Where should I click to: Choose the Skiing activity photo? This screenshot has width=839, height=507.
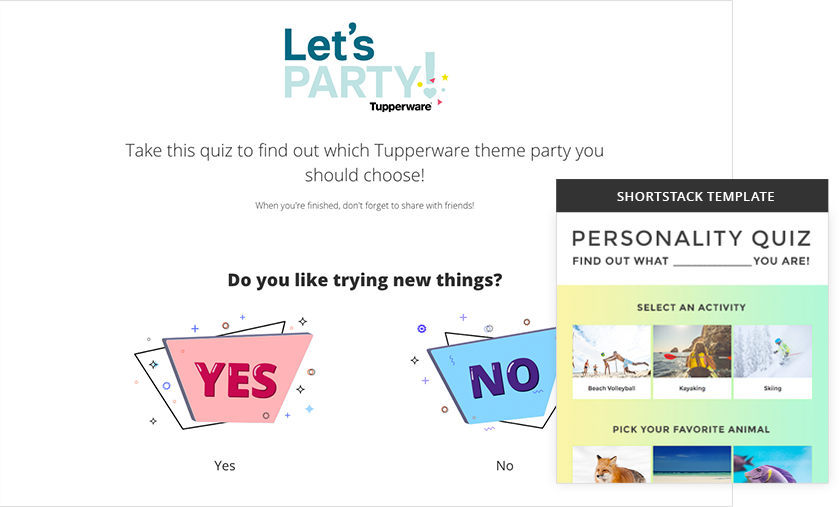772,353
